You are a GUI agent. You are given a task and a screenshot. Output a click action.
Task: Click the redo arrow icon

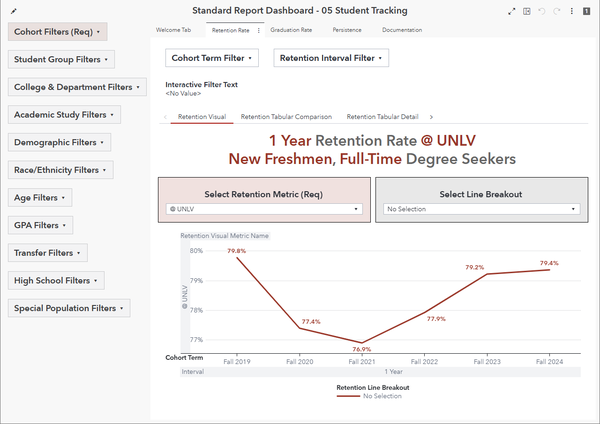[x=557, y=11]
